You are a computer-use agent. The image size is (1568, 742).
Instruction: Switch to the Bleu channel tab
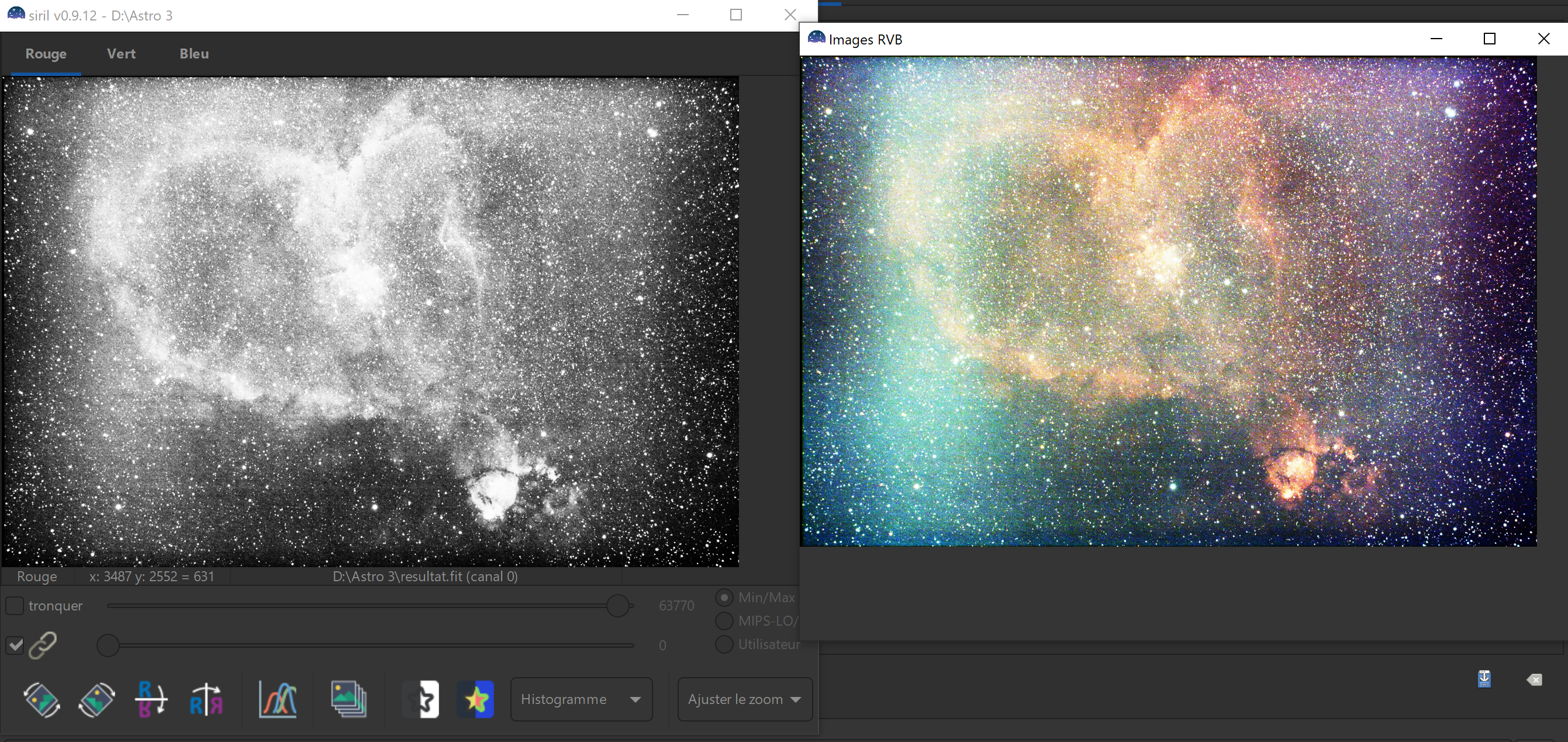click(194, 54)
